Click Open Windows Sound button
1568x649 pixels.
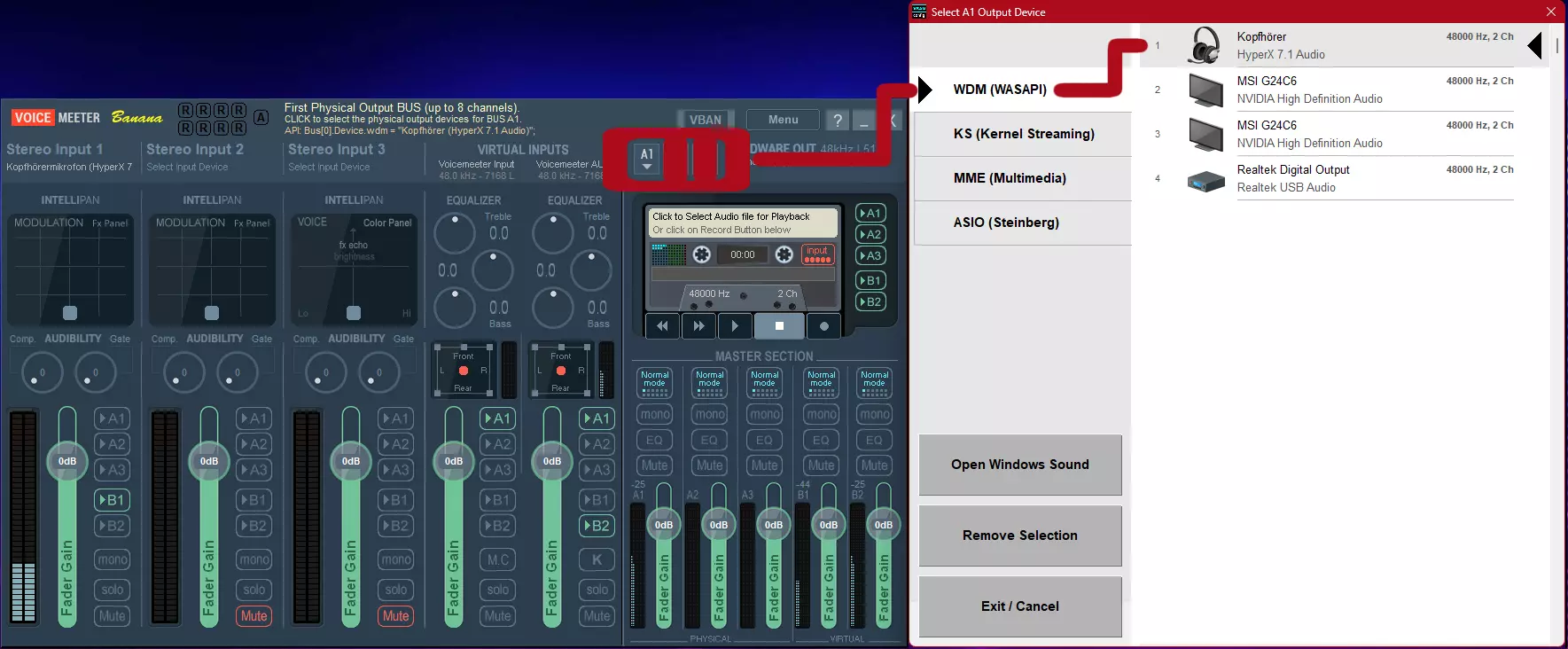[1020, 465]
